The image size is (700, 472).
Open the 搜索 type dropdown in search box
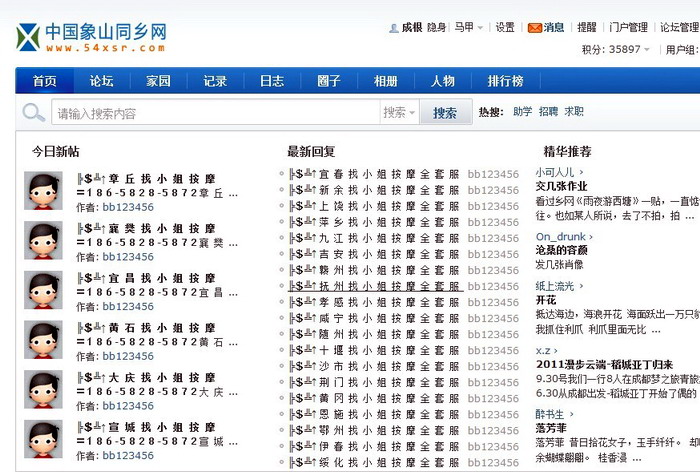pos(399,113)
